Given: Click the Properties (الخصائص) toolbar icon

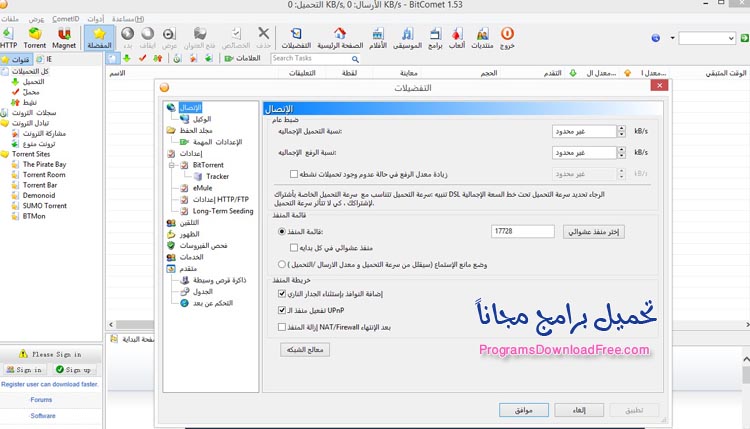Looking at the screenshot, I should tap(236, 38).
